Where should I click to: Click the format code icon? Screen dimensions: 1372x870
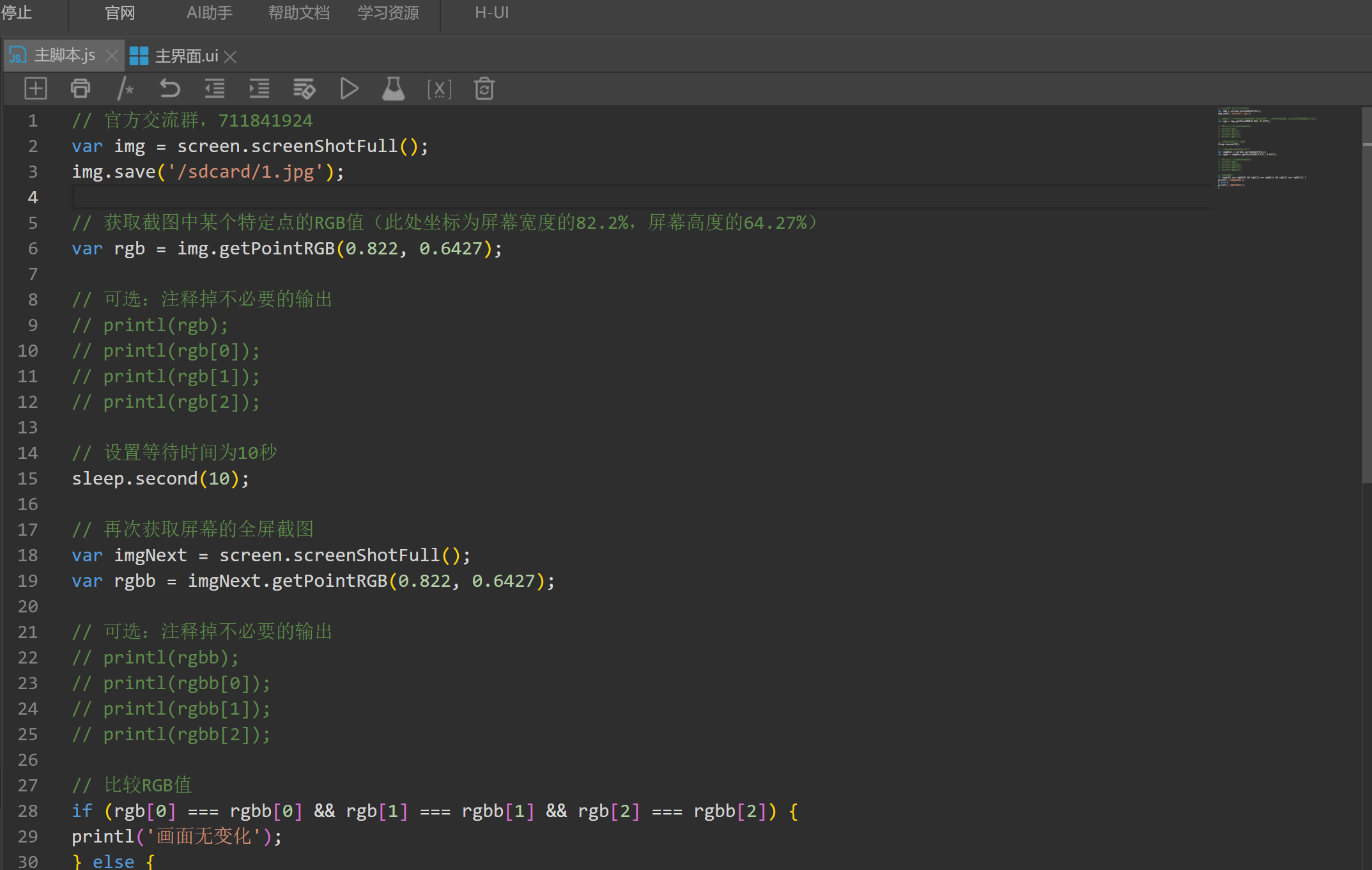click(x=304, y=88)
